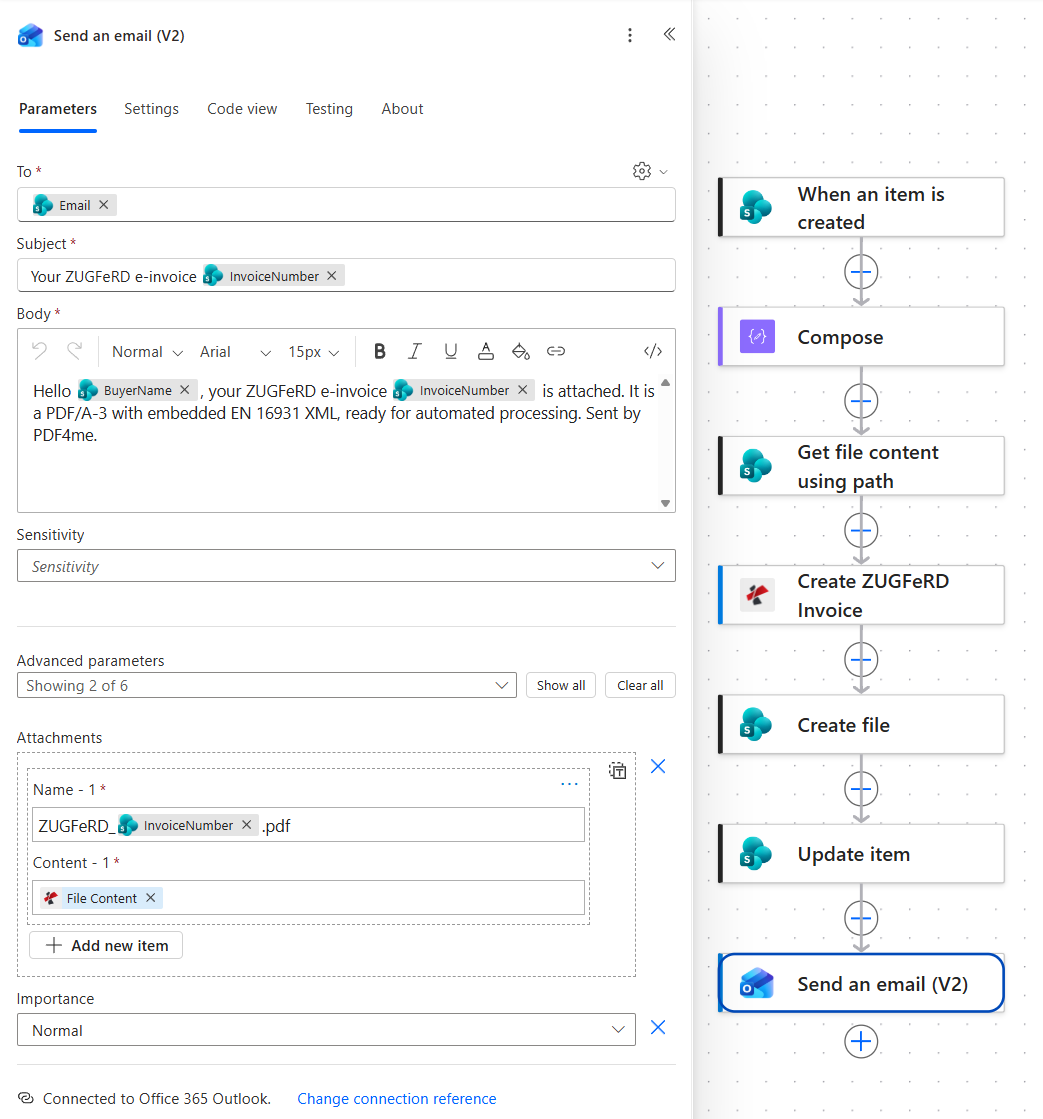Viewport: 1043px width, 1119px height.
Task: Select the Update item action
Action: tap(861, 854)
